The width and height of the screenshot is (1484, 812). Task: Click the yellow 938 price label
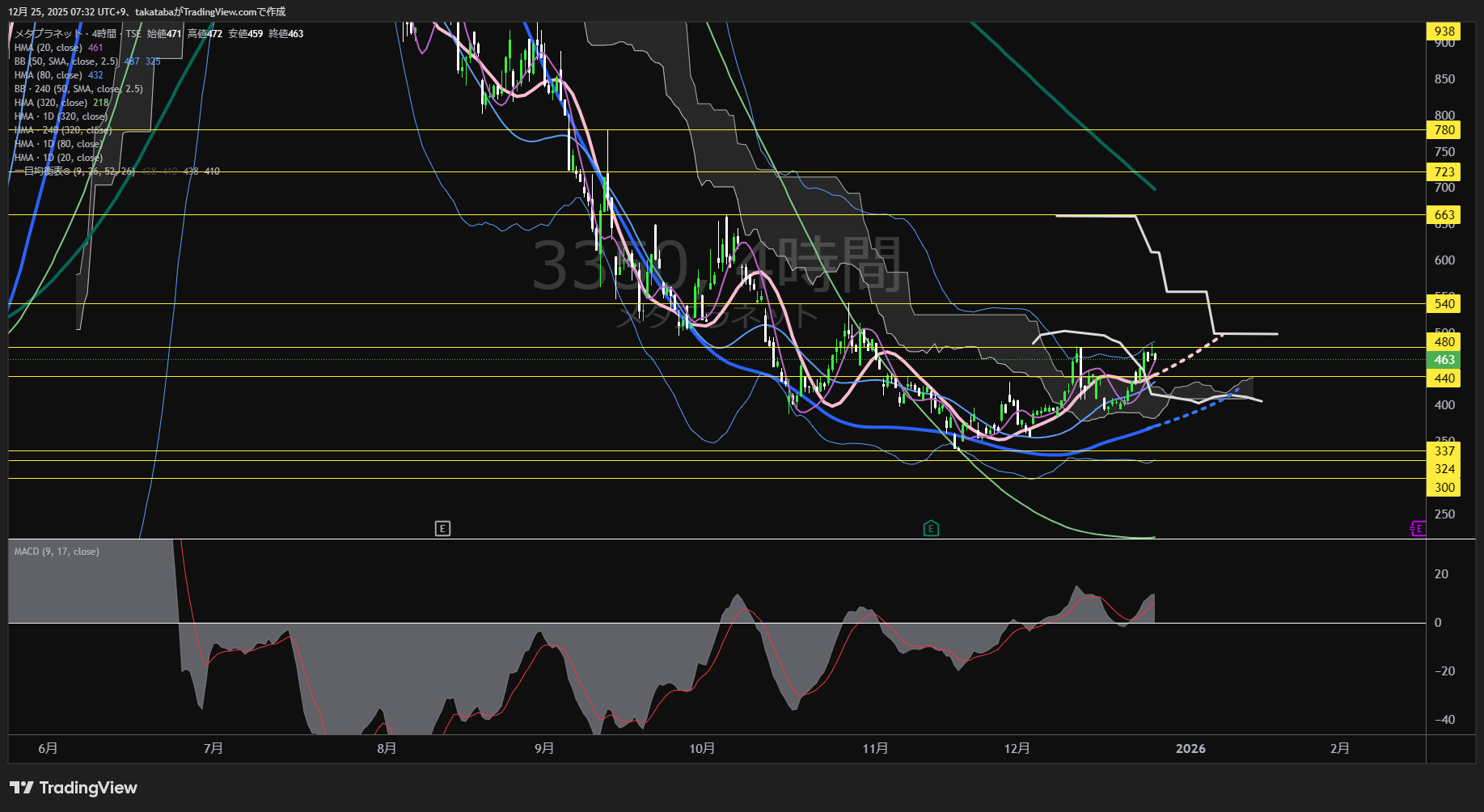tap(1444, 32)
